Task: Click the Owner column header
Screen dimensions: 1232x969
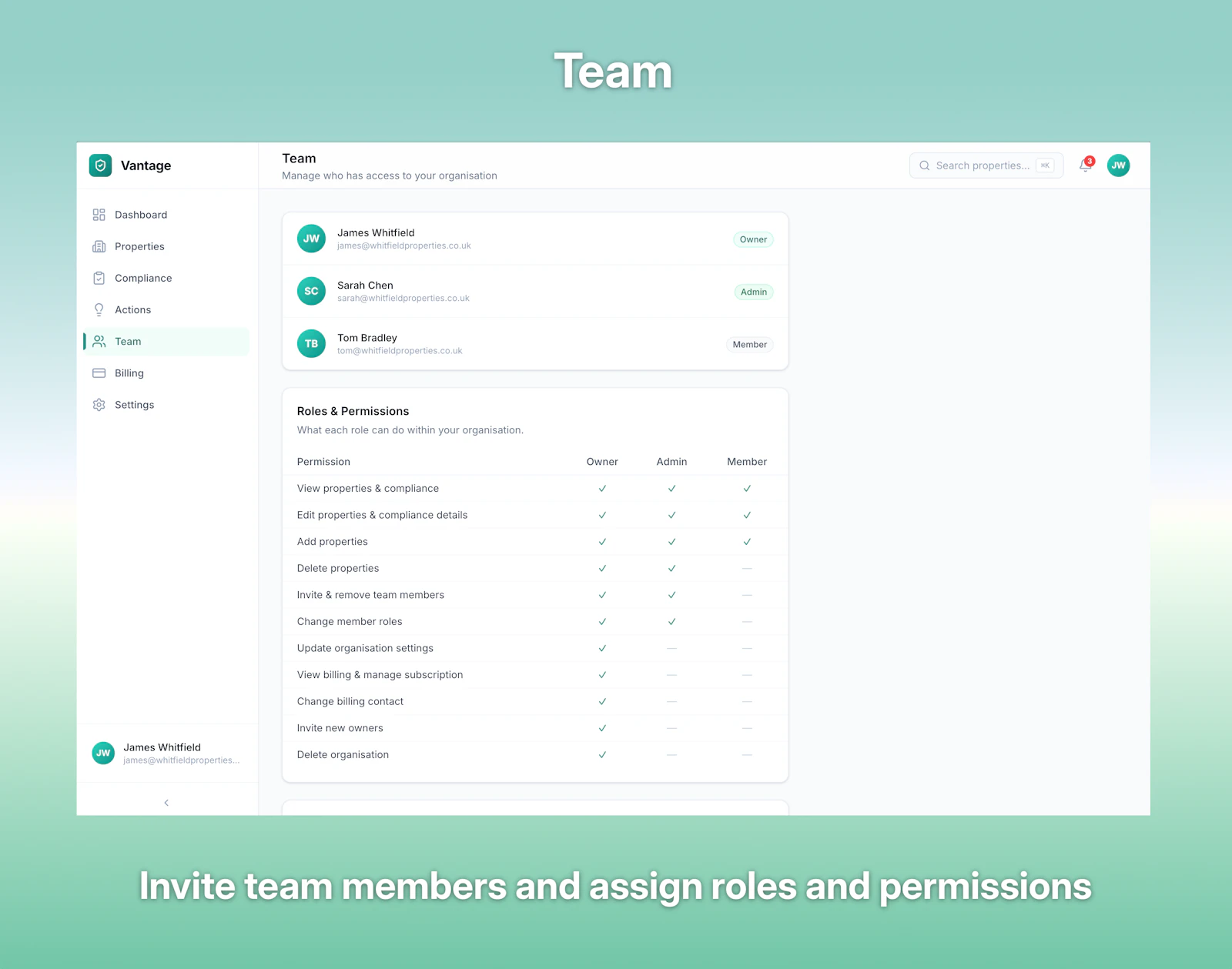Action: pos(602,462)
